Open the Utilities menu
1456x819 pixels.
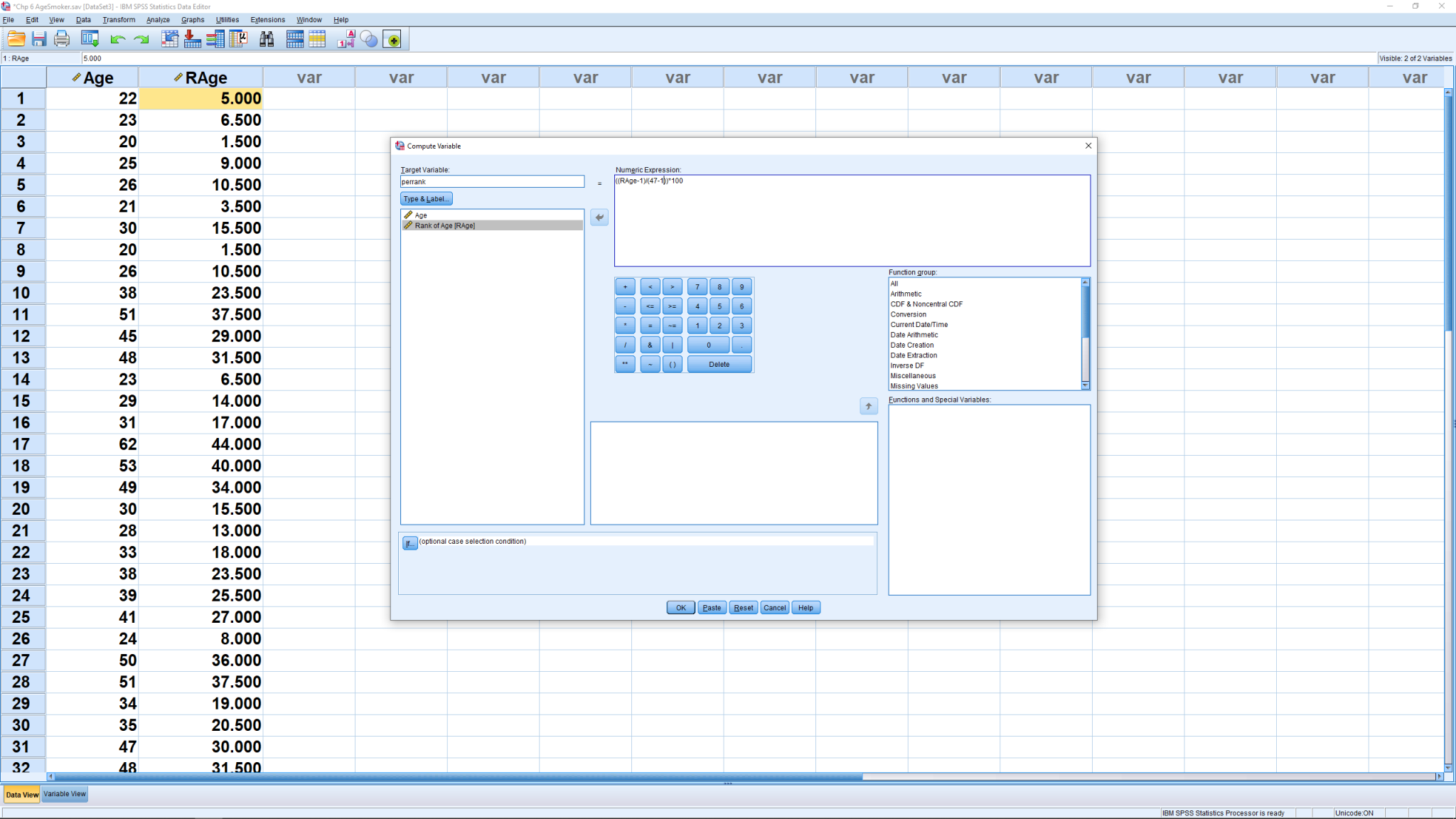tap(227, 20)
